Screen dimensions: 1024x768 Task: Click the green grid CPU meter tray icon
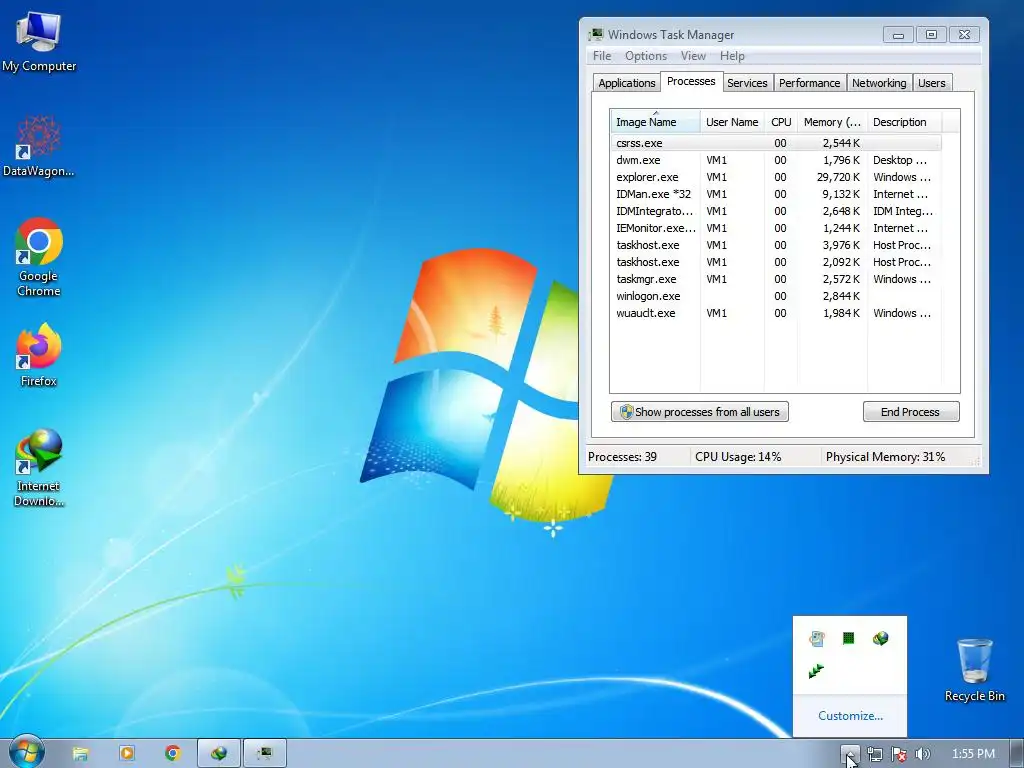point(848,638)
